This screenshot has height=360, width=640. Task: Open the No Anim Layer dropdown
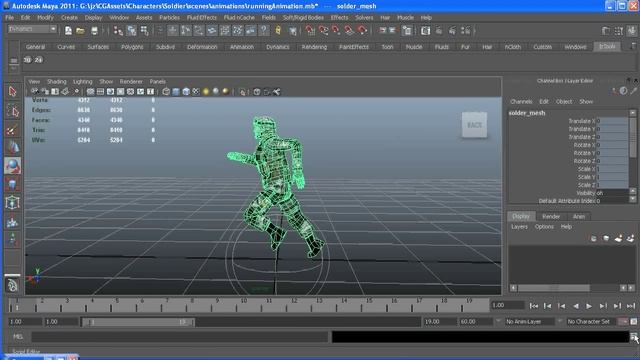(529, 322)
